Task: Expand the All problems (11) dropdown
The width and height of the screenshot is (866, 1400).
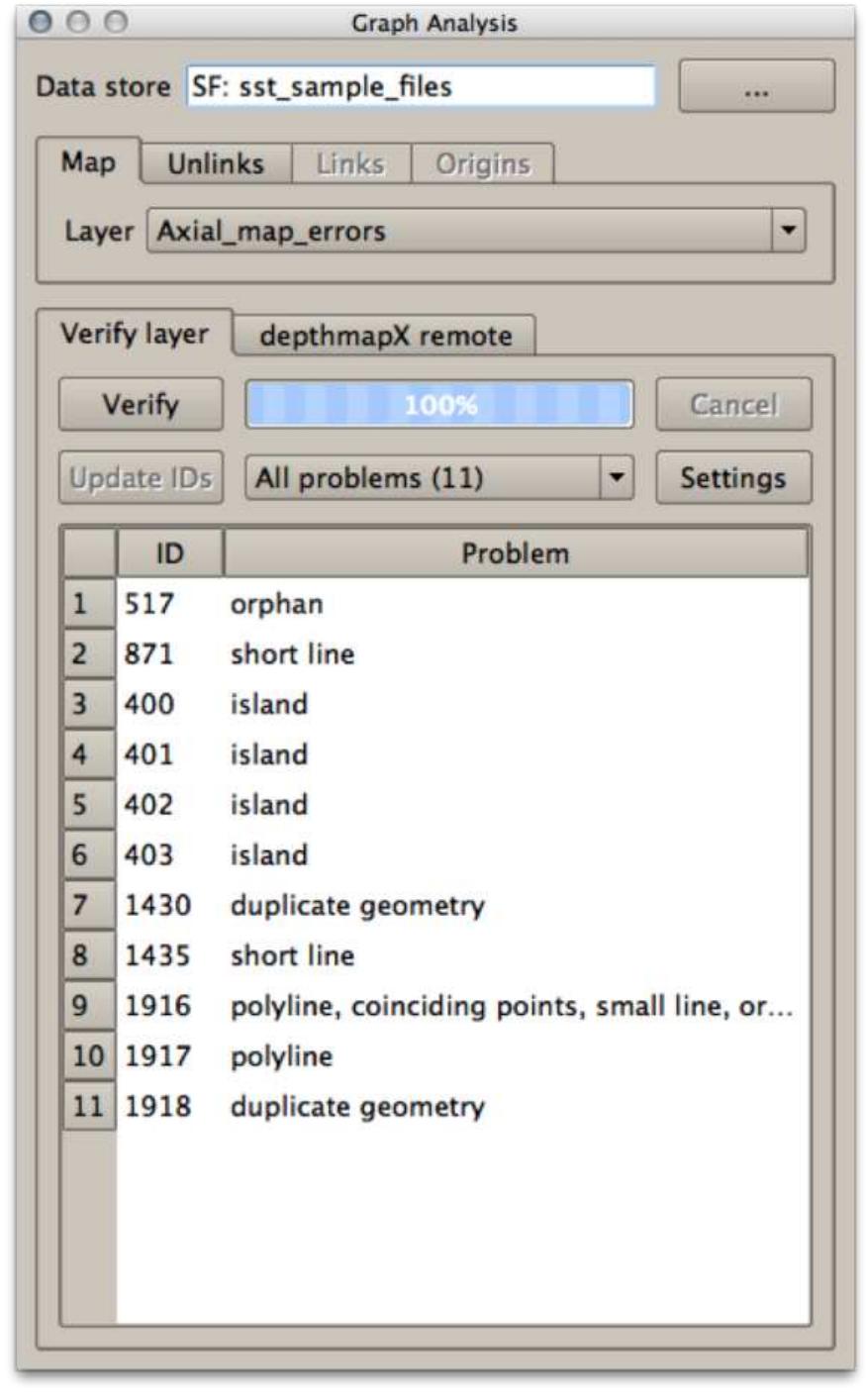Action: click(x=439, y=478)
